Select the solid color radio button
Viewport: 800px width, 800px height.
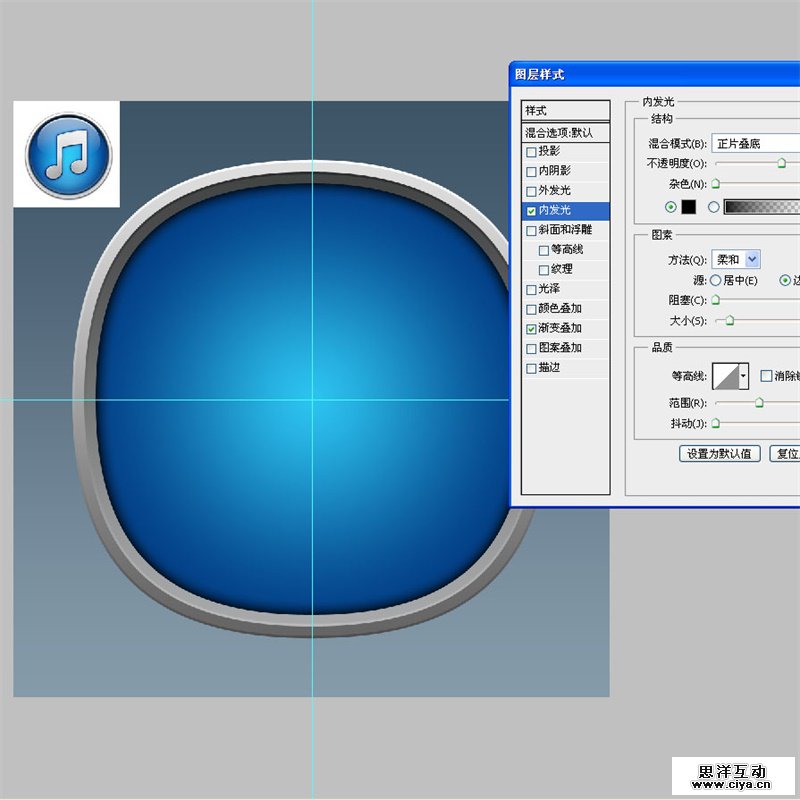pos(671,207)
